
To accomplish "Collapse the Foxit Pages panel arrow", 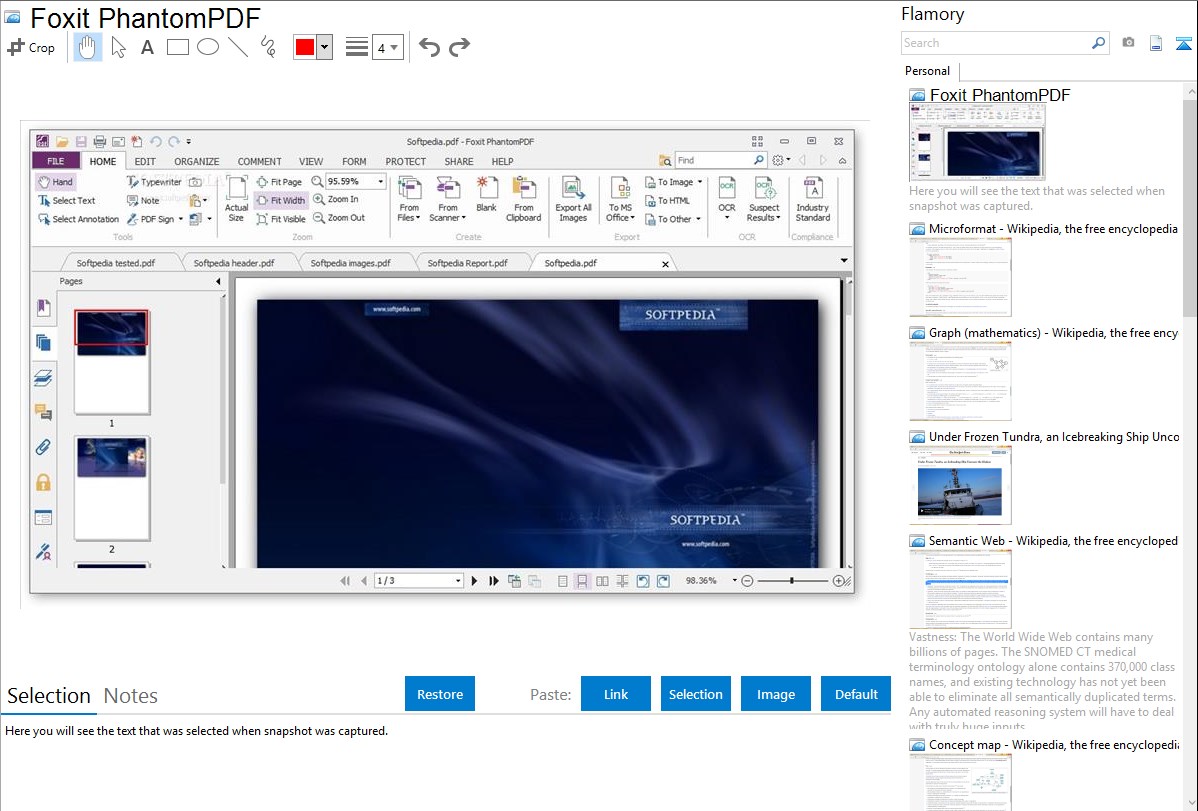I will [218, 281].
